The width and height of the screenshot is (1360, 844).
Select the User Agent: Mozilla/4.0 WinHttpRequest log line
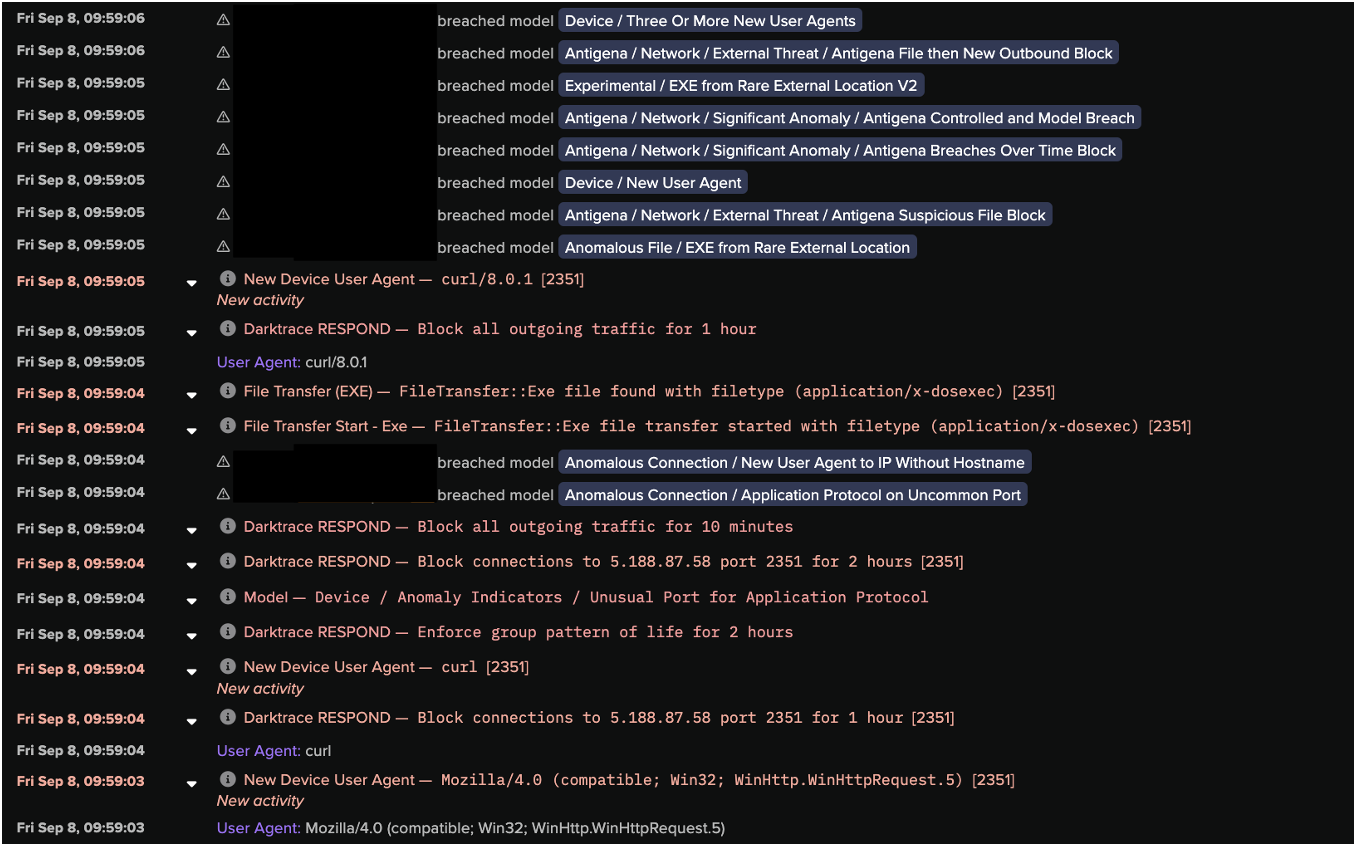471,828
